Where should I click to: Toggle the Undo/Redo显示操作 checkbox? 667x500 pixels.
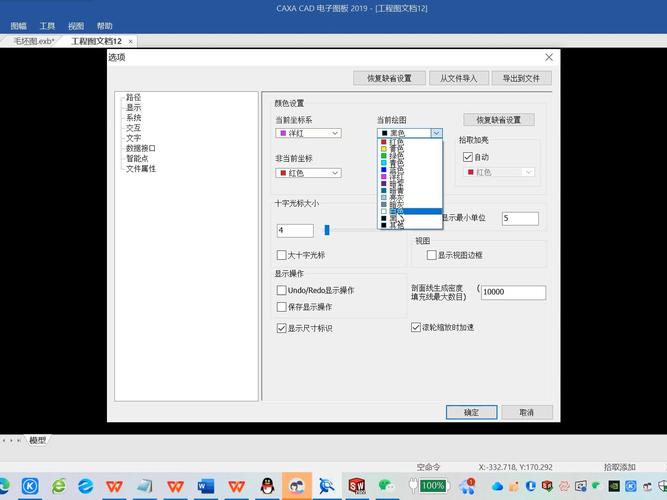(x=282, y=290)
